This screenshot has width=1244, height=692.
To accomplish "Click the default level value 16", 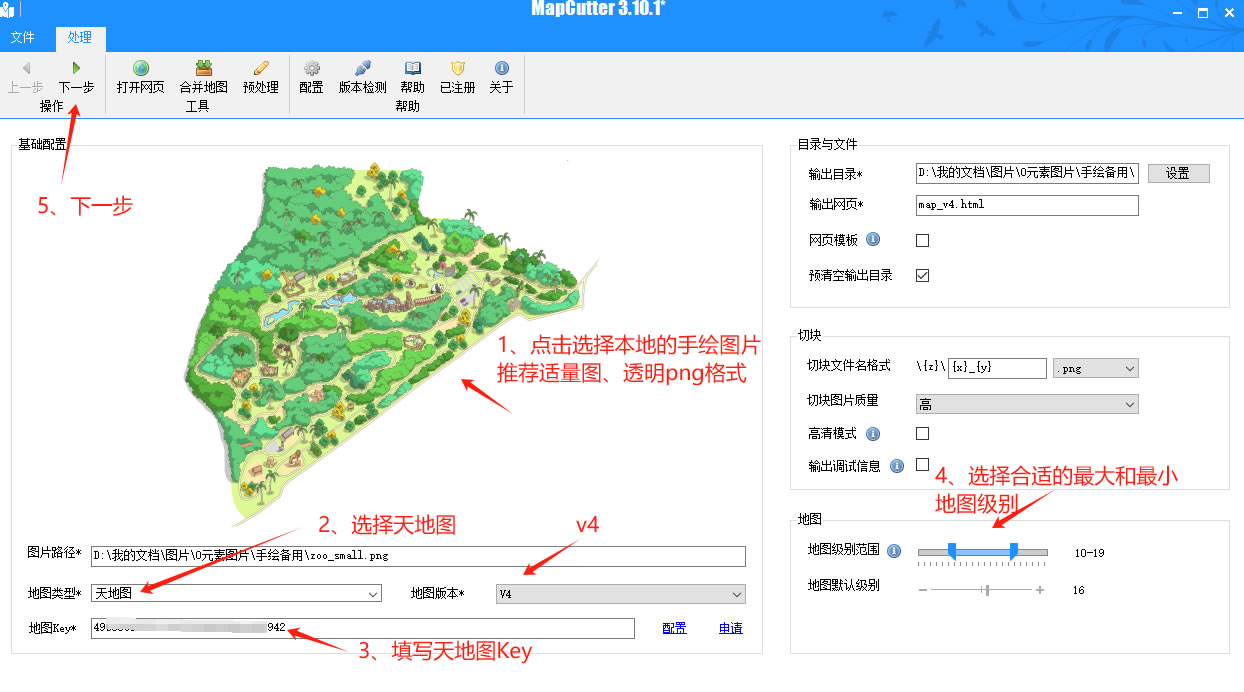I will 1079,590.
